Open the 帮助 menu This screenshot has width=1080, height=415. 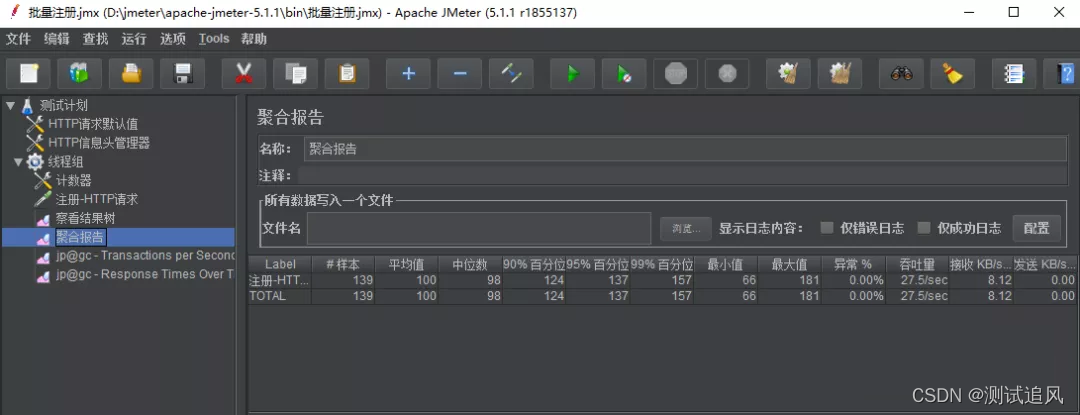coord(253,39)
